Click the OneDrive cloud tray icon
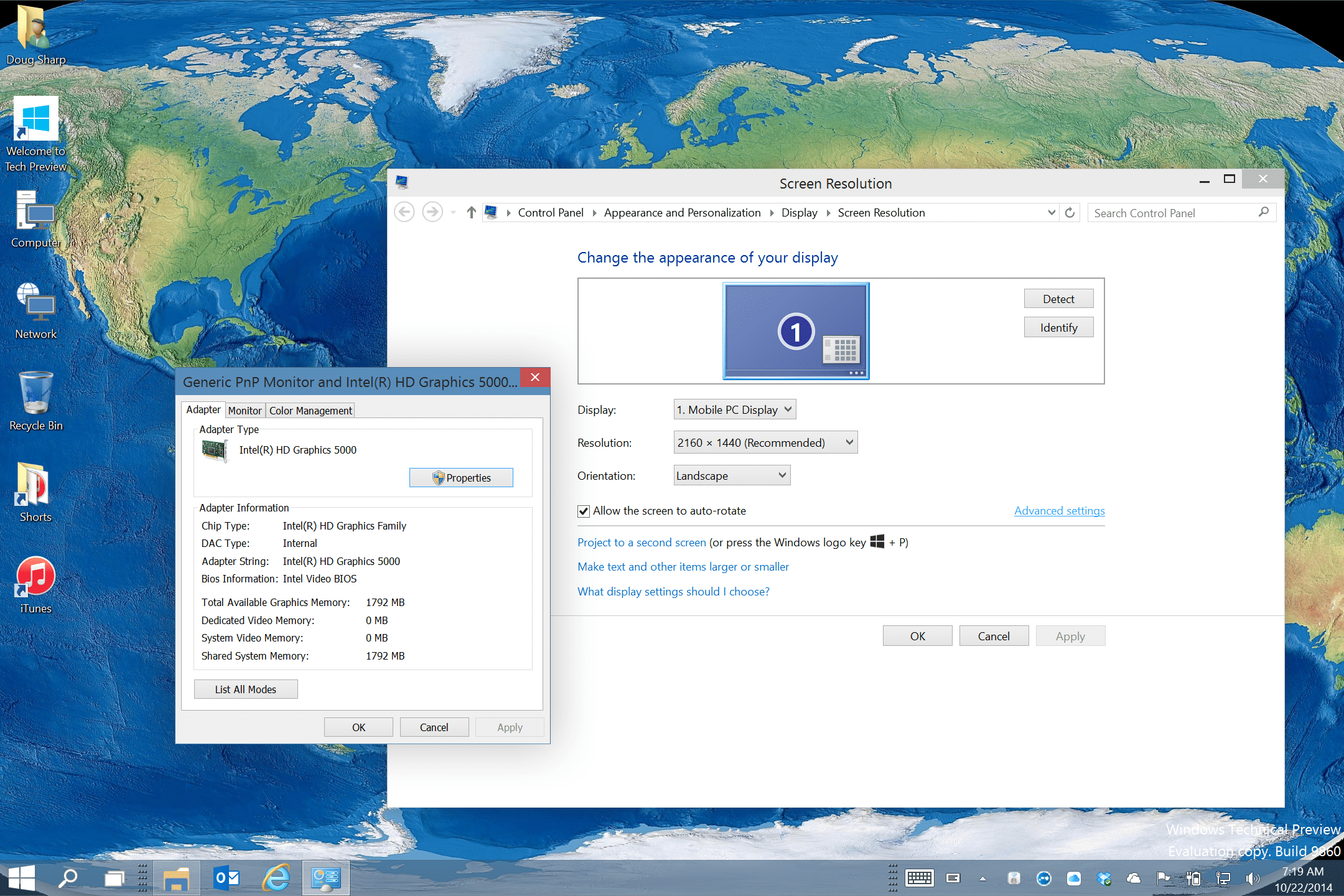 point(1134,878)
